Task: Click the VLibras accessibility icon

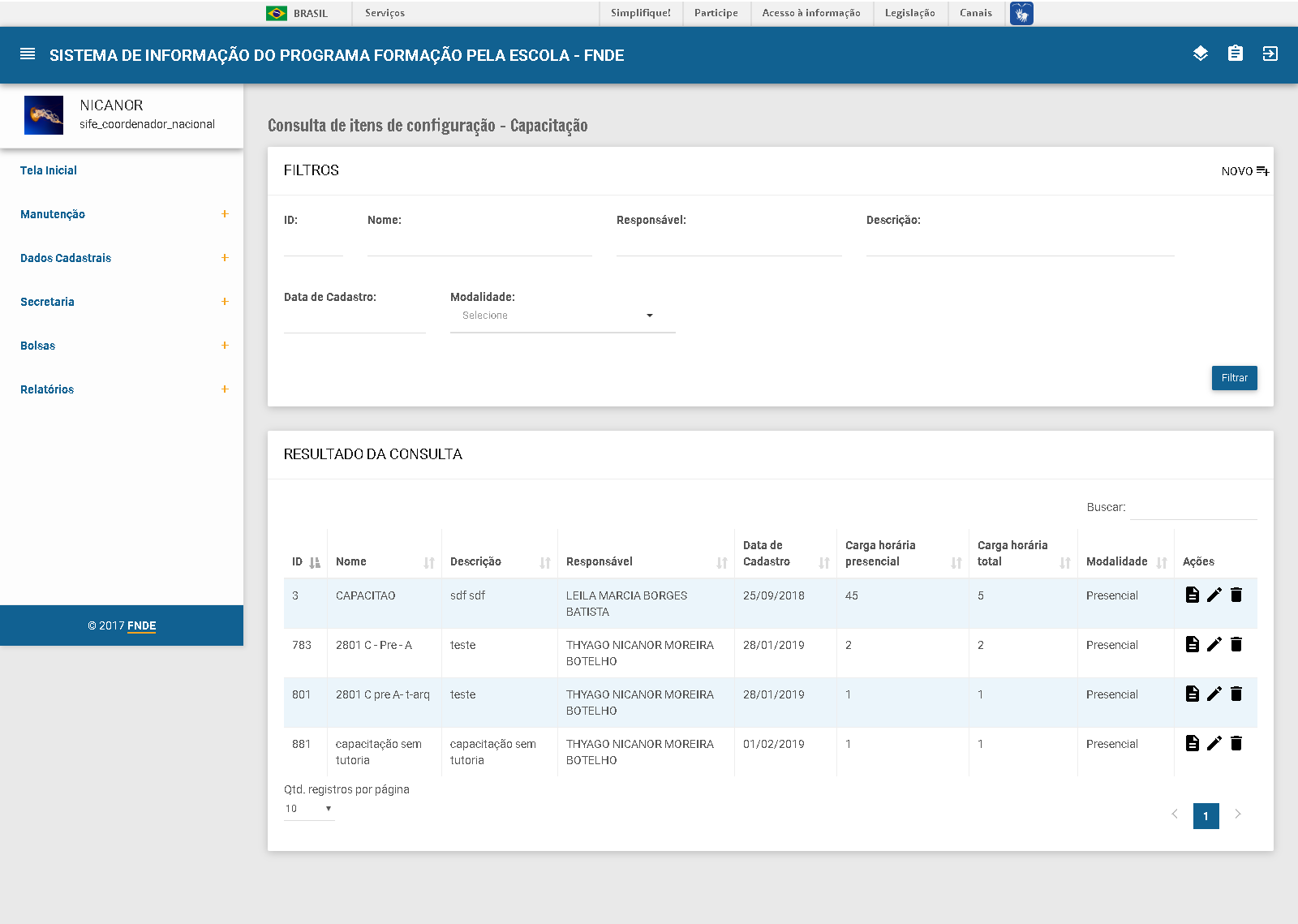Action: [x=1021, y=13]
